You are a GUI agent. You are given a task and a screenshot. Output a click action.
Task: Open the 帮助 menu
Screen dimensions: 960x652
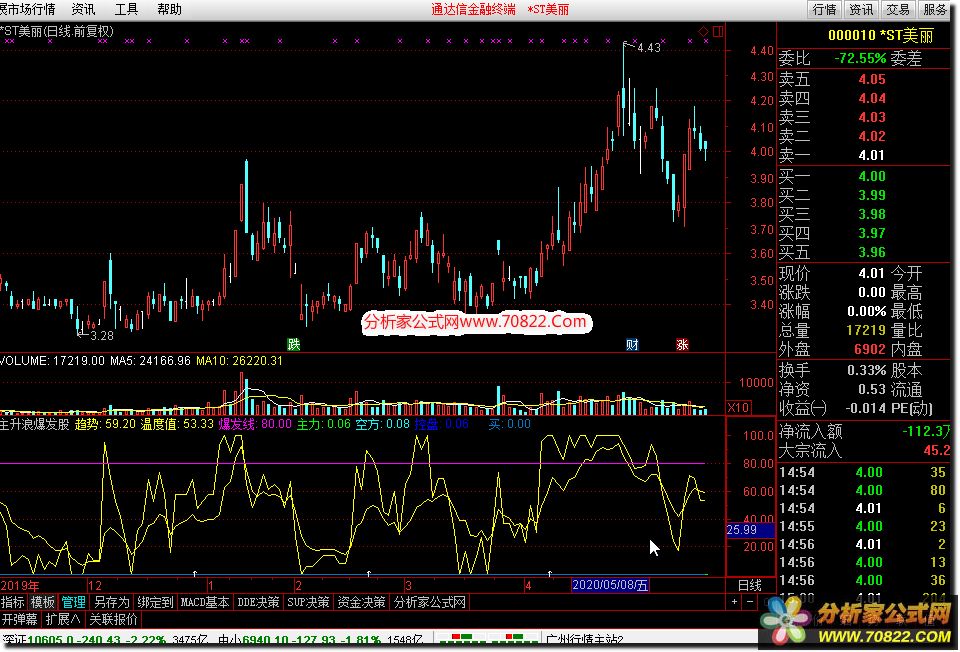click(170, 9)
